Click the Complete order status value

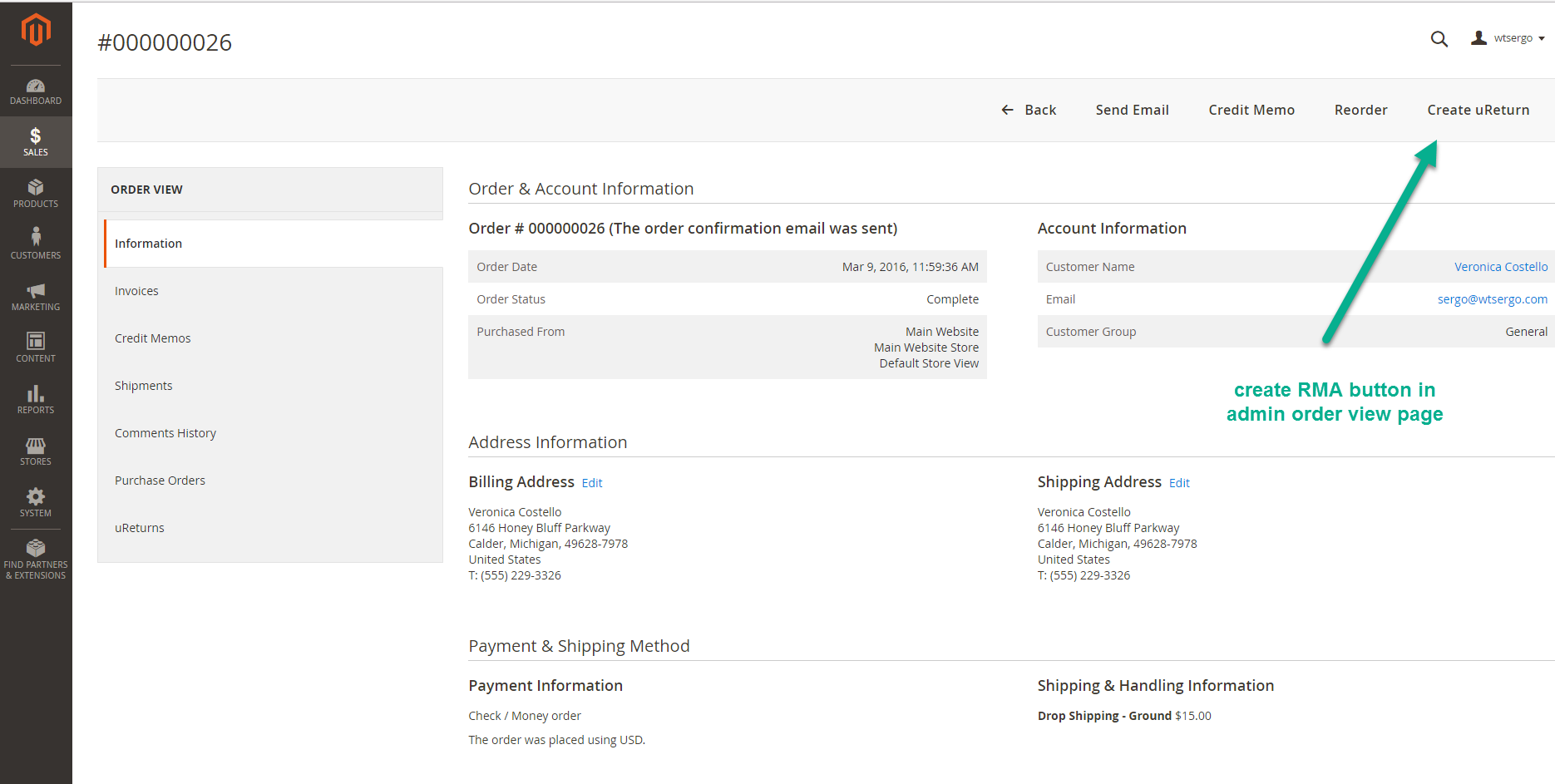953,299
